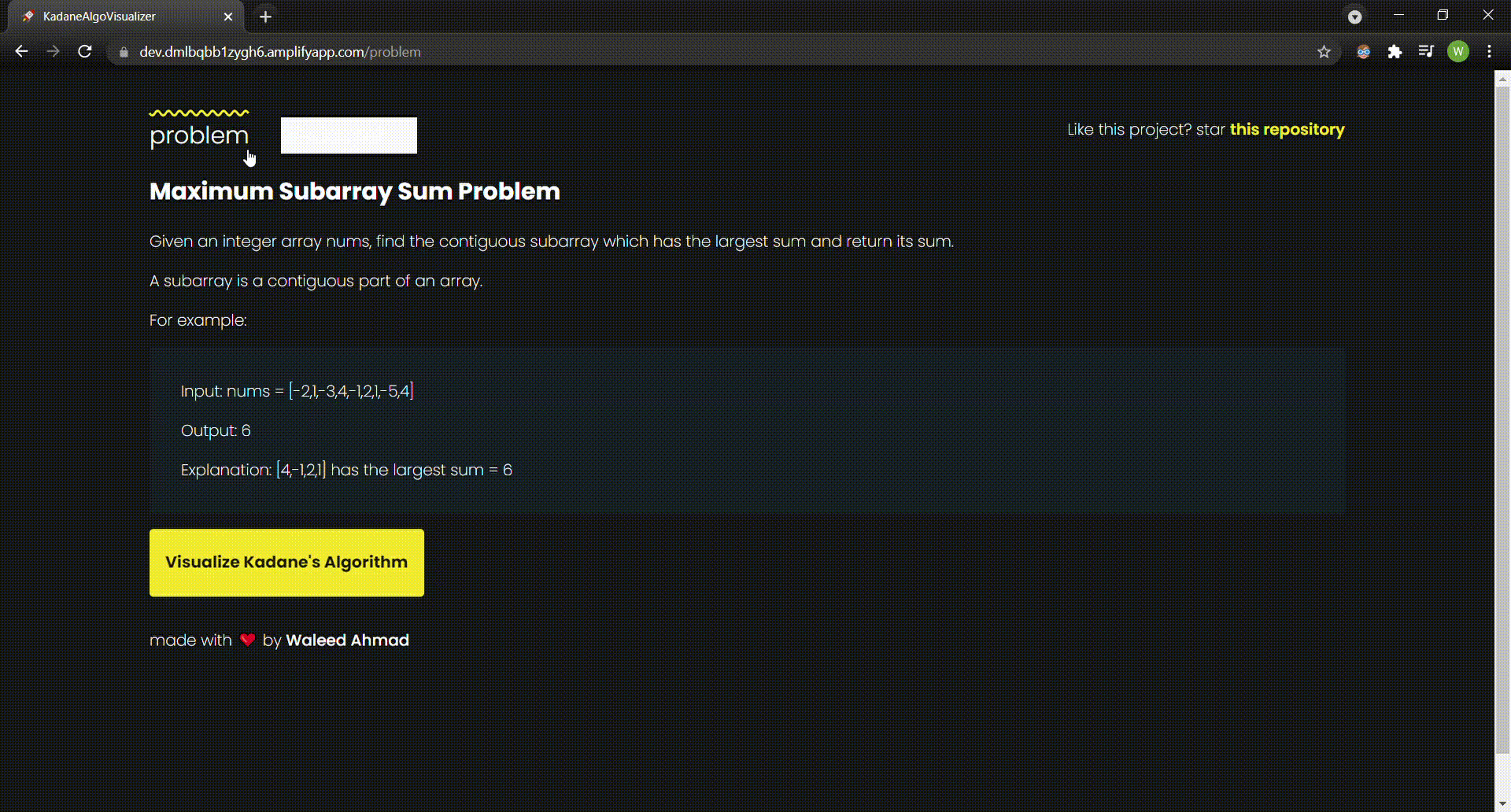Screen dimensions: 1511x812
Task: Click the Output: 6 line
Action: pyautogui.click(x=216, y=430)
